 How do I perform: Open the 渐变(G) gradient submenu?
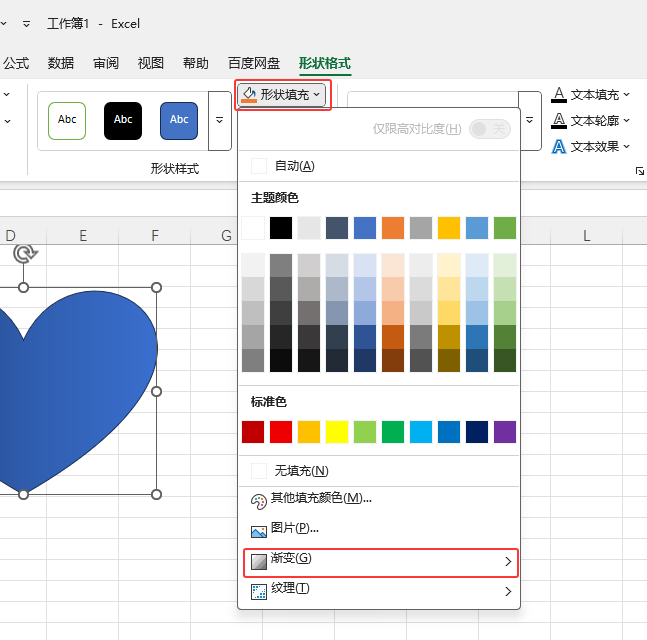[x=380, y=562]
